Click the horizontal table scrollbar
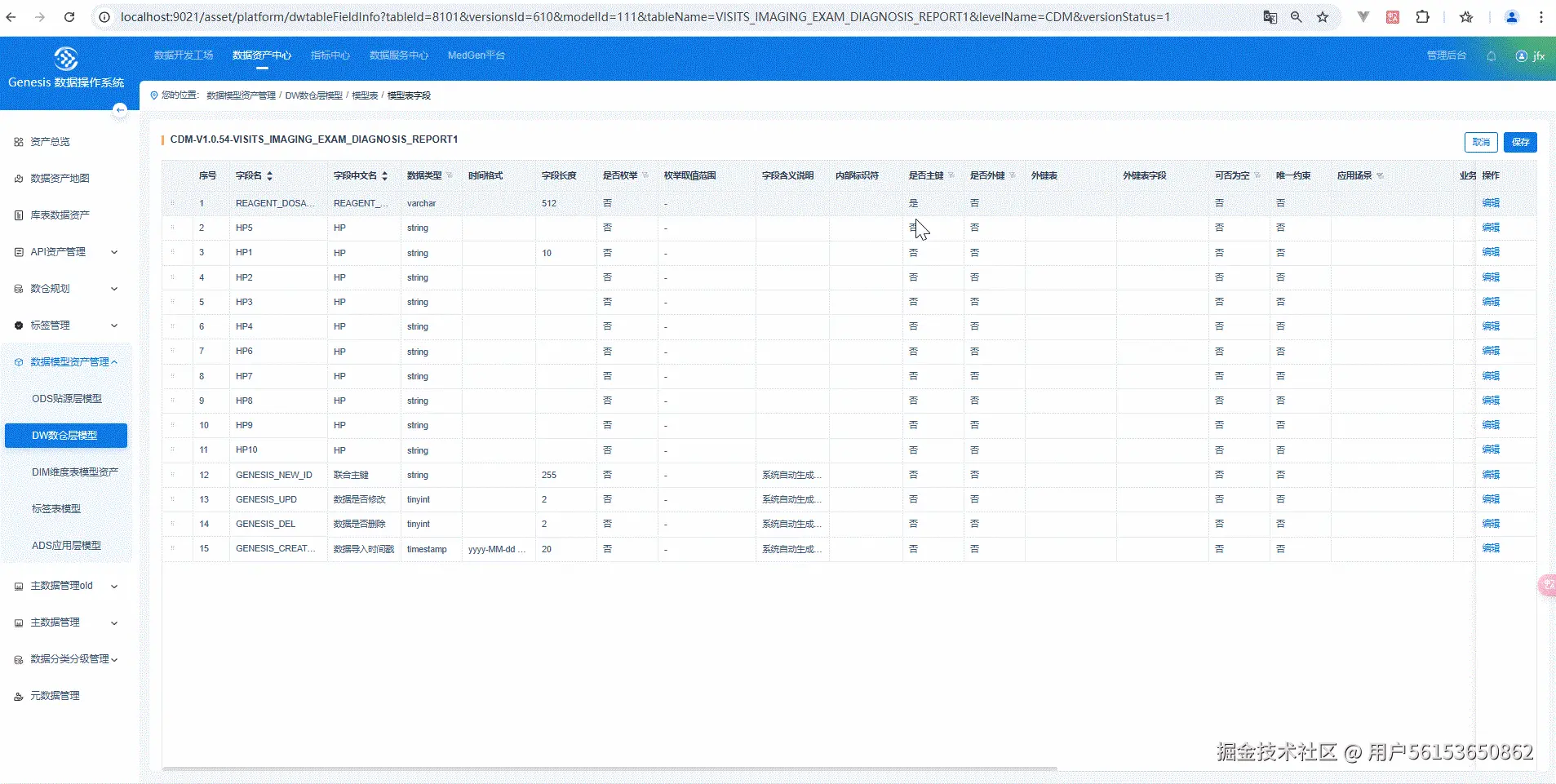This screenshot has height=784, width=1556. tap(610, 768)
